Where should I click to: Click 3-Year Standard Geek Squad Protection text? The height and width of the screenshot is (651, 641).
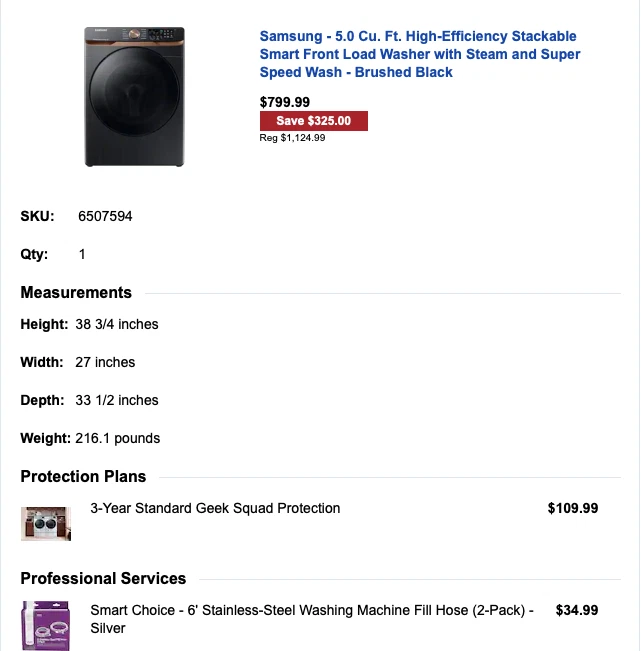(215, 508)
